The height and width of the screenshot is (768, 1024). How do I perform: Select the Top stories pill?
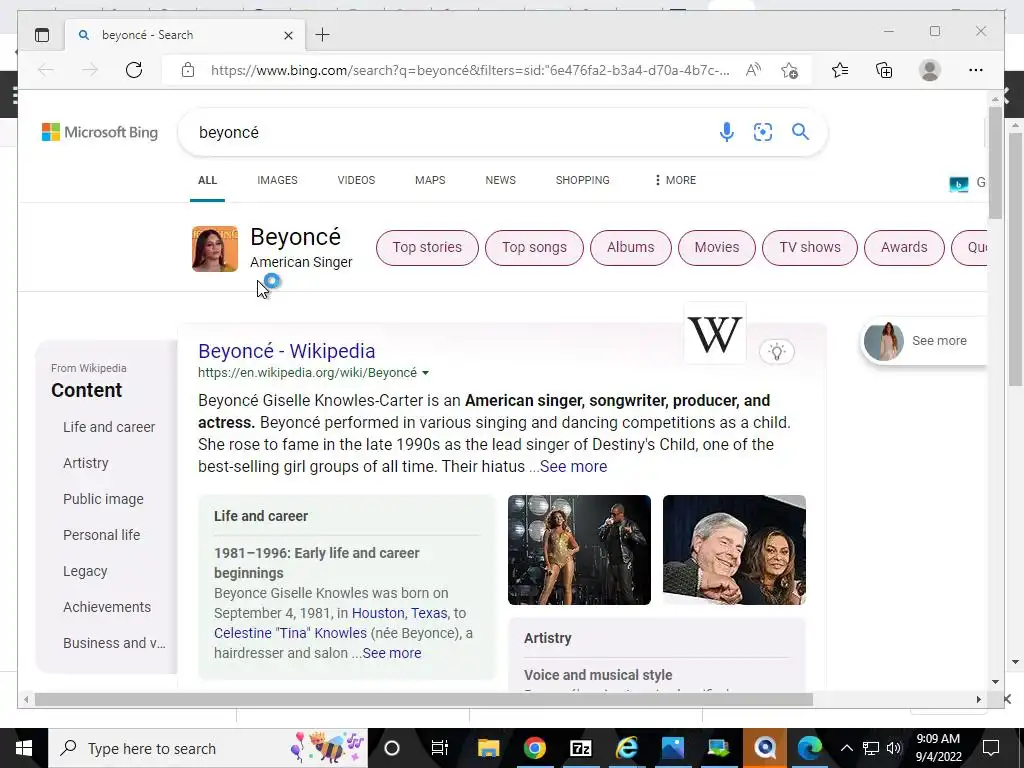(x=427, y=248)
